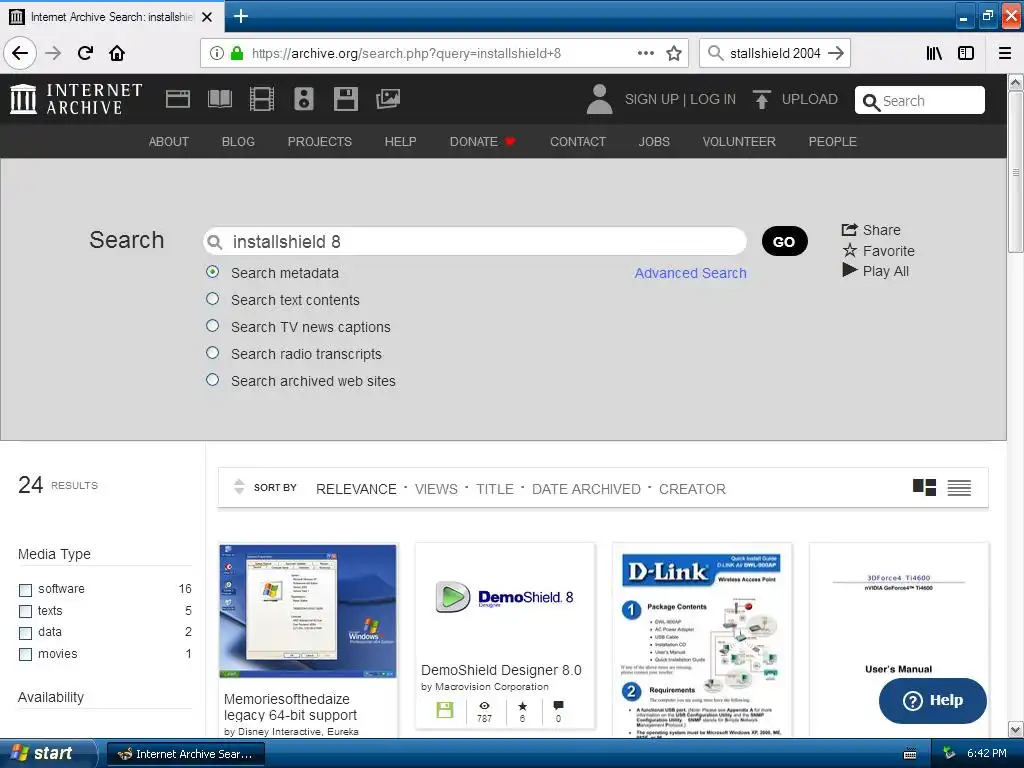Image resolution: width=1024 pixels, height=768 pixels.
Task: Click the Share link
Action: pos(871,230)
